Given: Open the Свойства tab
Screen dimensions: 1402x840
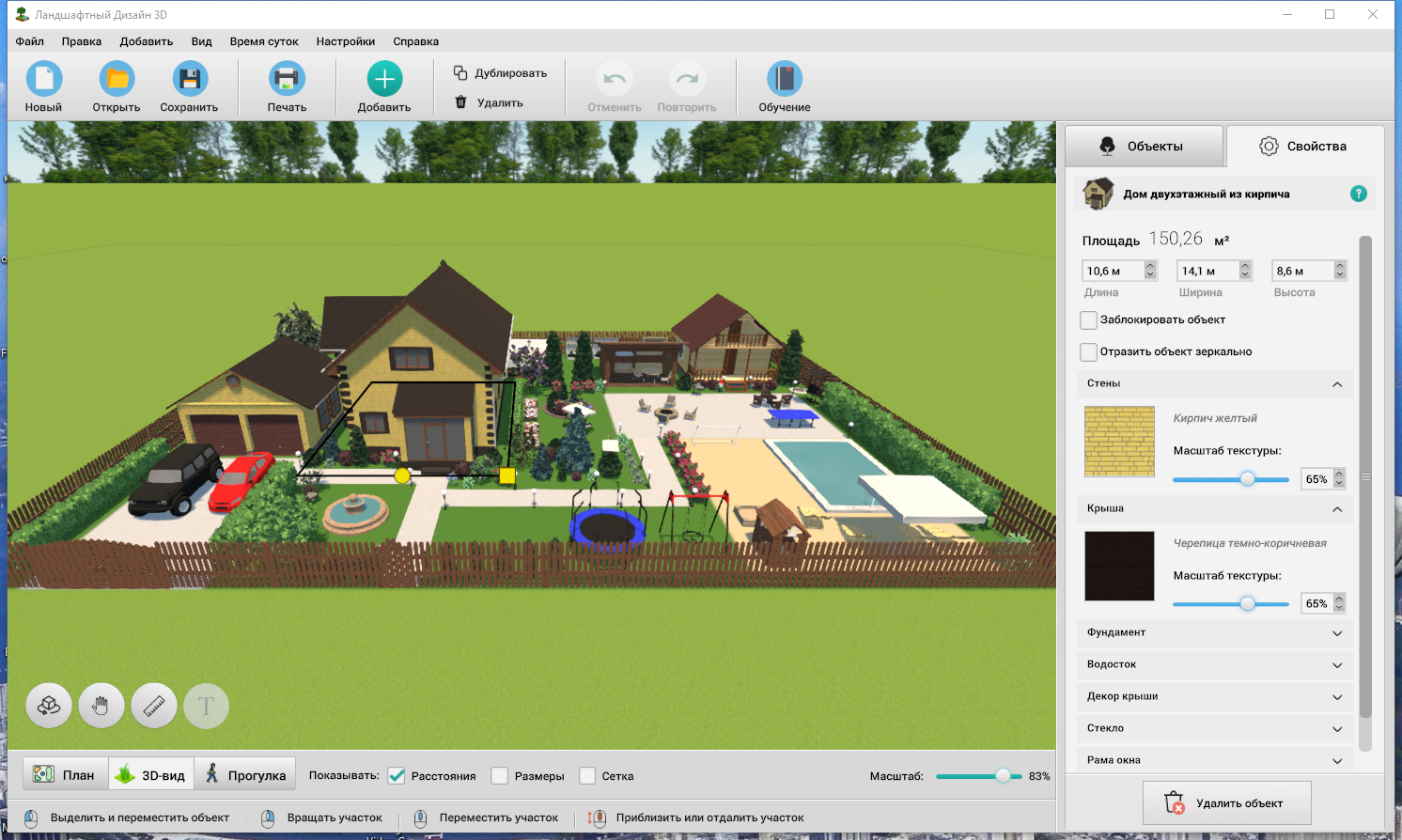Looking at the screenshot, I should coord(1304,147).
